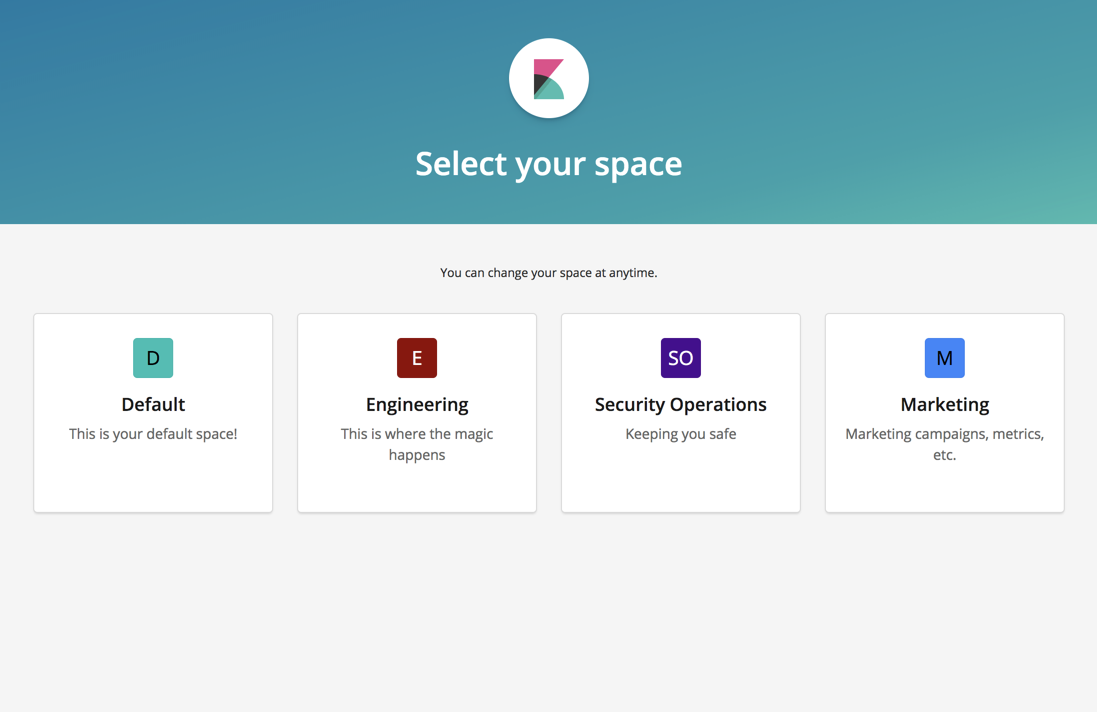
Task: Click 'This is your default space!' description
Action: pos(153,433)
